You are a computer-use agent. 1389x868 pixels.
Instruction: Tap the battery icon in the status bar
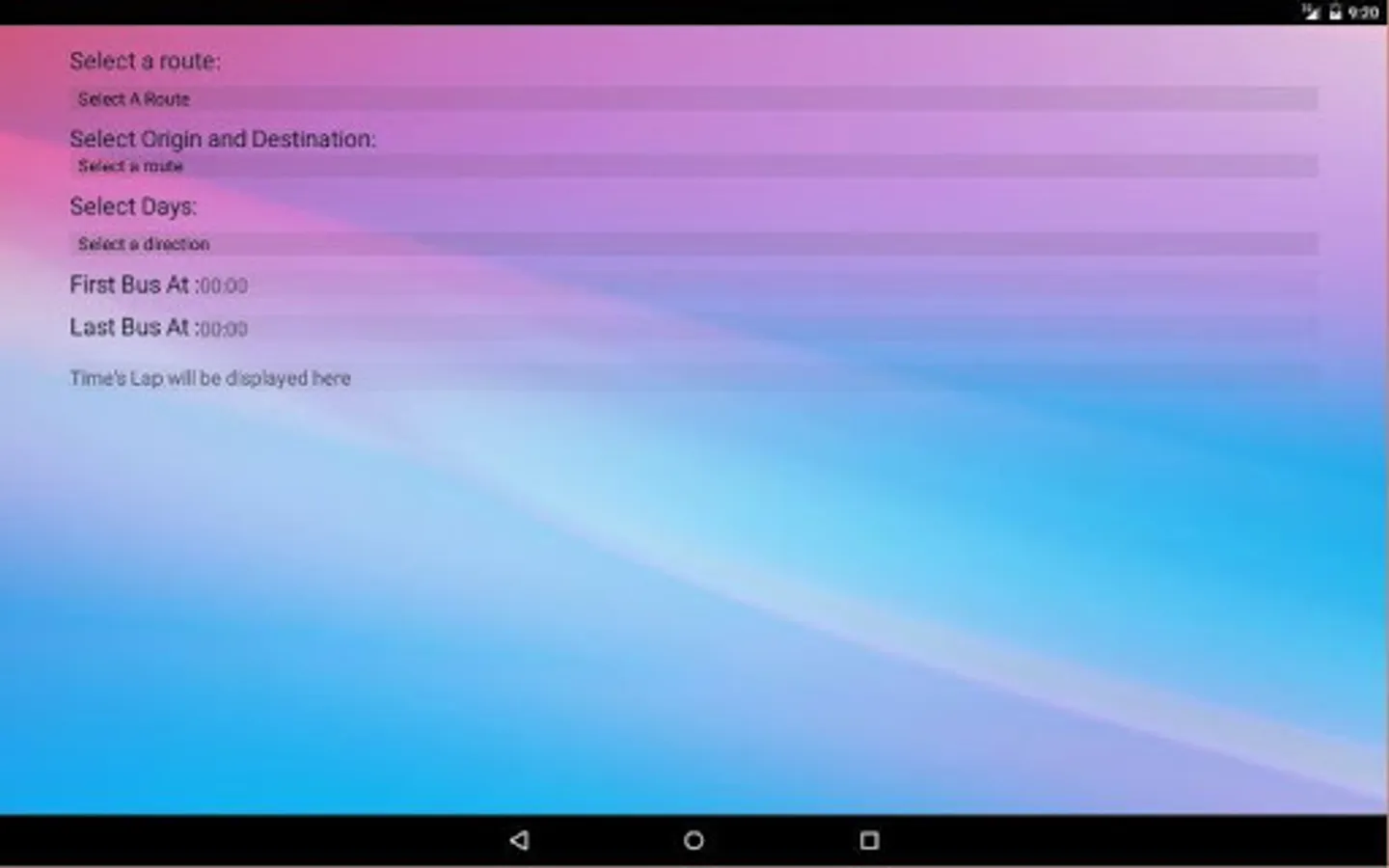1335,13
